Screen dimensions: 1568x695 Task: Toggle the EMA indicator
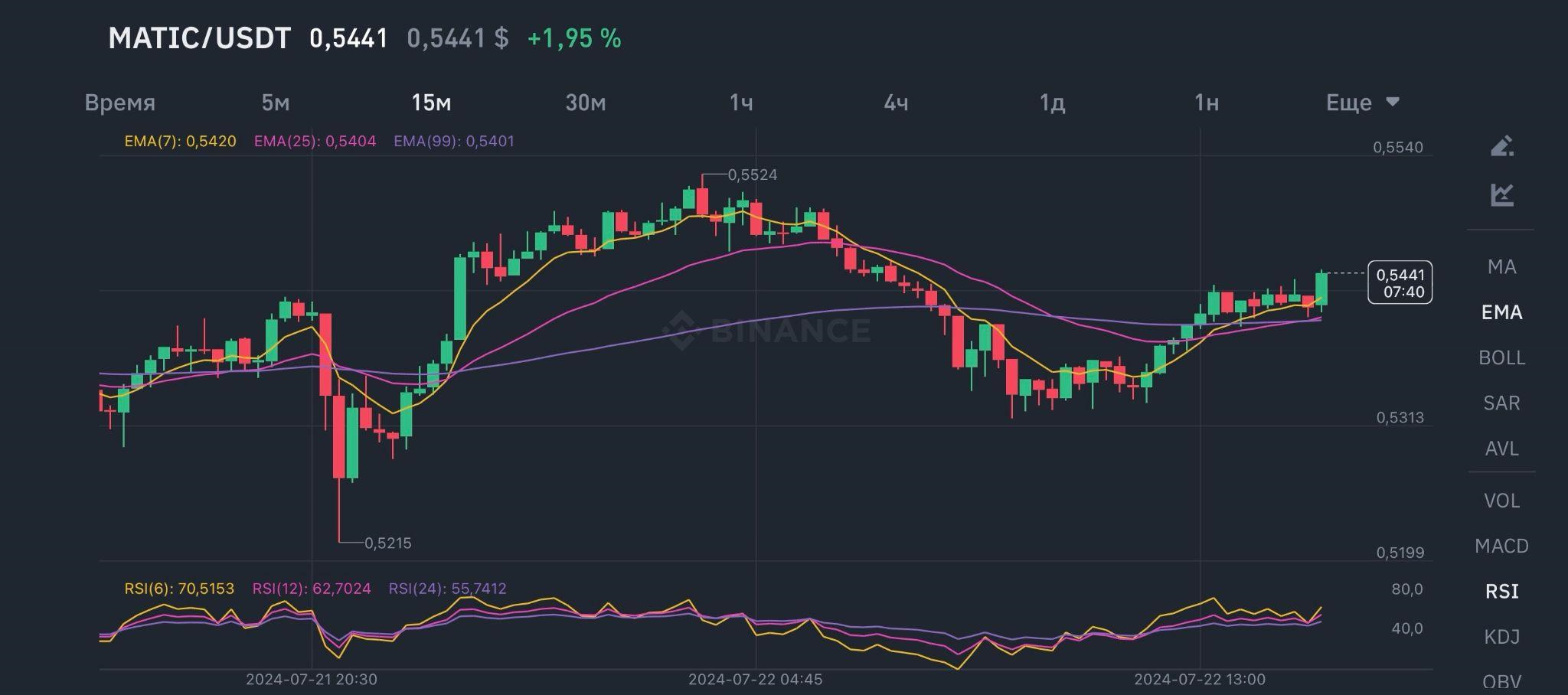[1501, 312]
